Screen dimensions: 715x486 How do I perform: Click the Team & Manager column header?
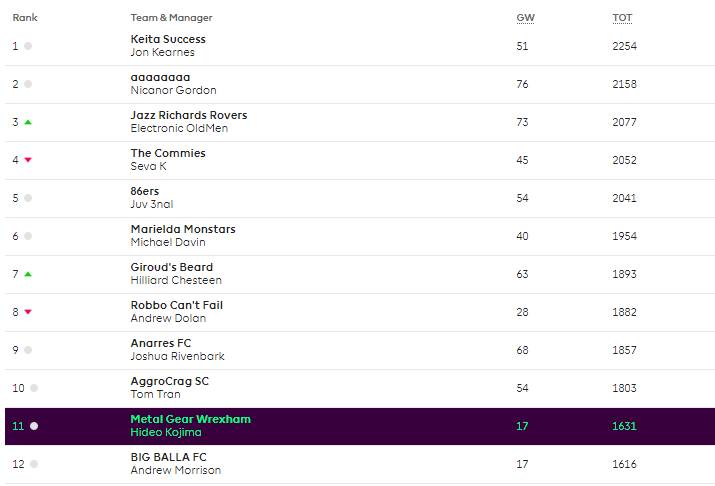[x=171, y=18]
